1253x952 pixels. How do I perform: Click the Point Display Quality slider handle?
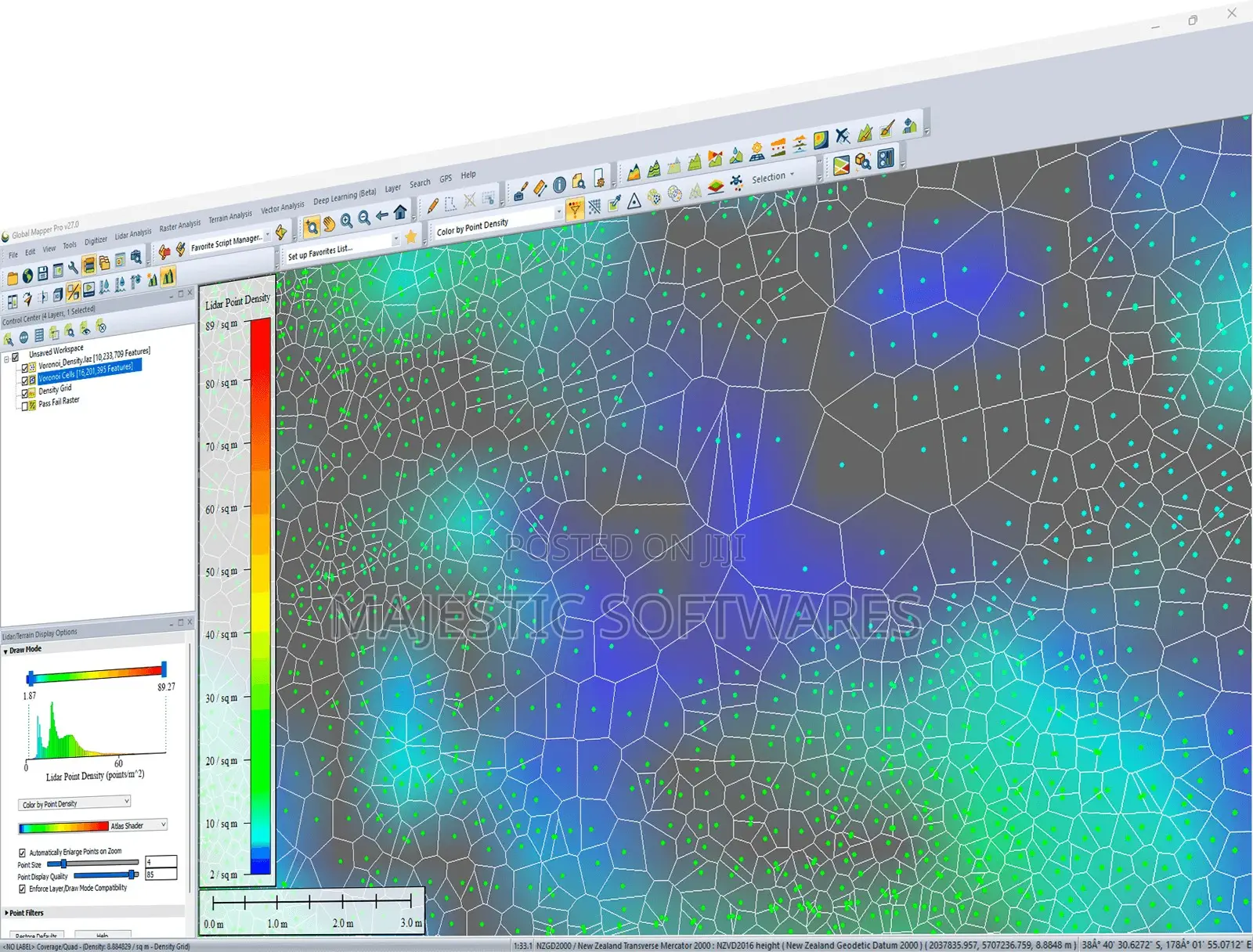(133, 874)
